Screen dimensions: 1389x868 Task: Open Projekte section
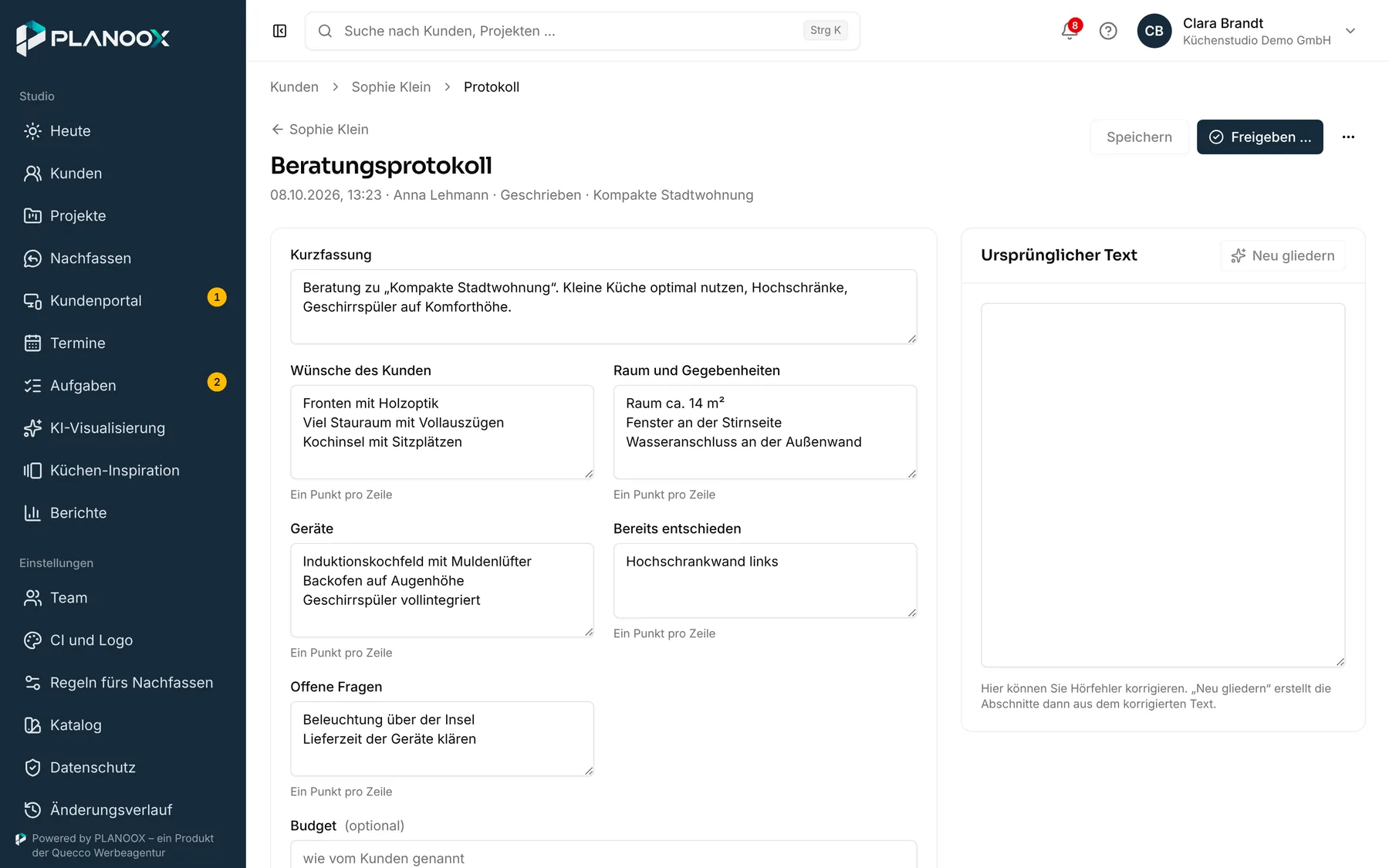pyautogui.click(x=123, y=216)
